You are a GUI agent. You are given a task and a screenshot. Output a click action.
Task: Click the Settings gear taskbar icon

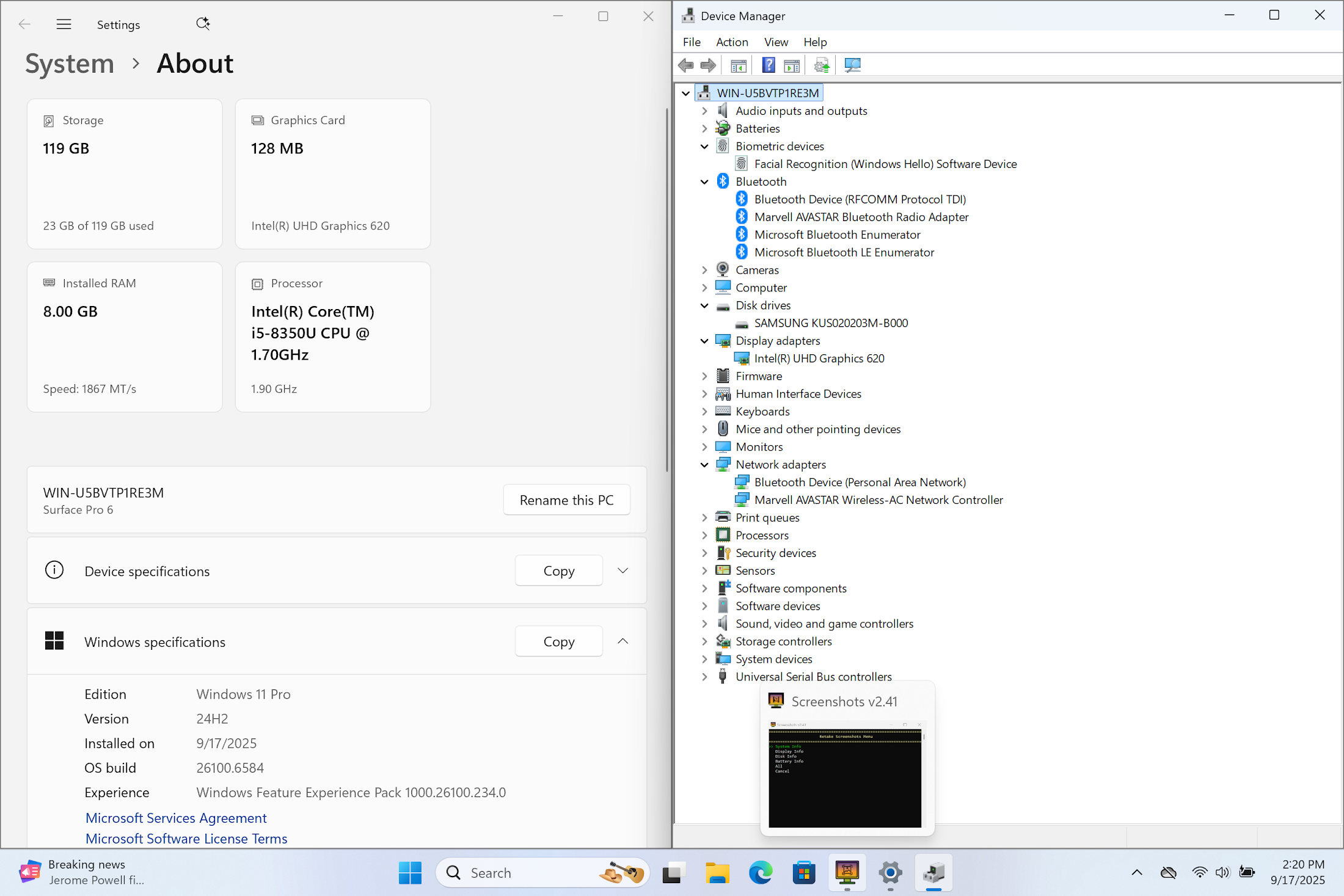891,873
